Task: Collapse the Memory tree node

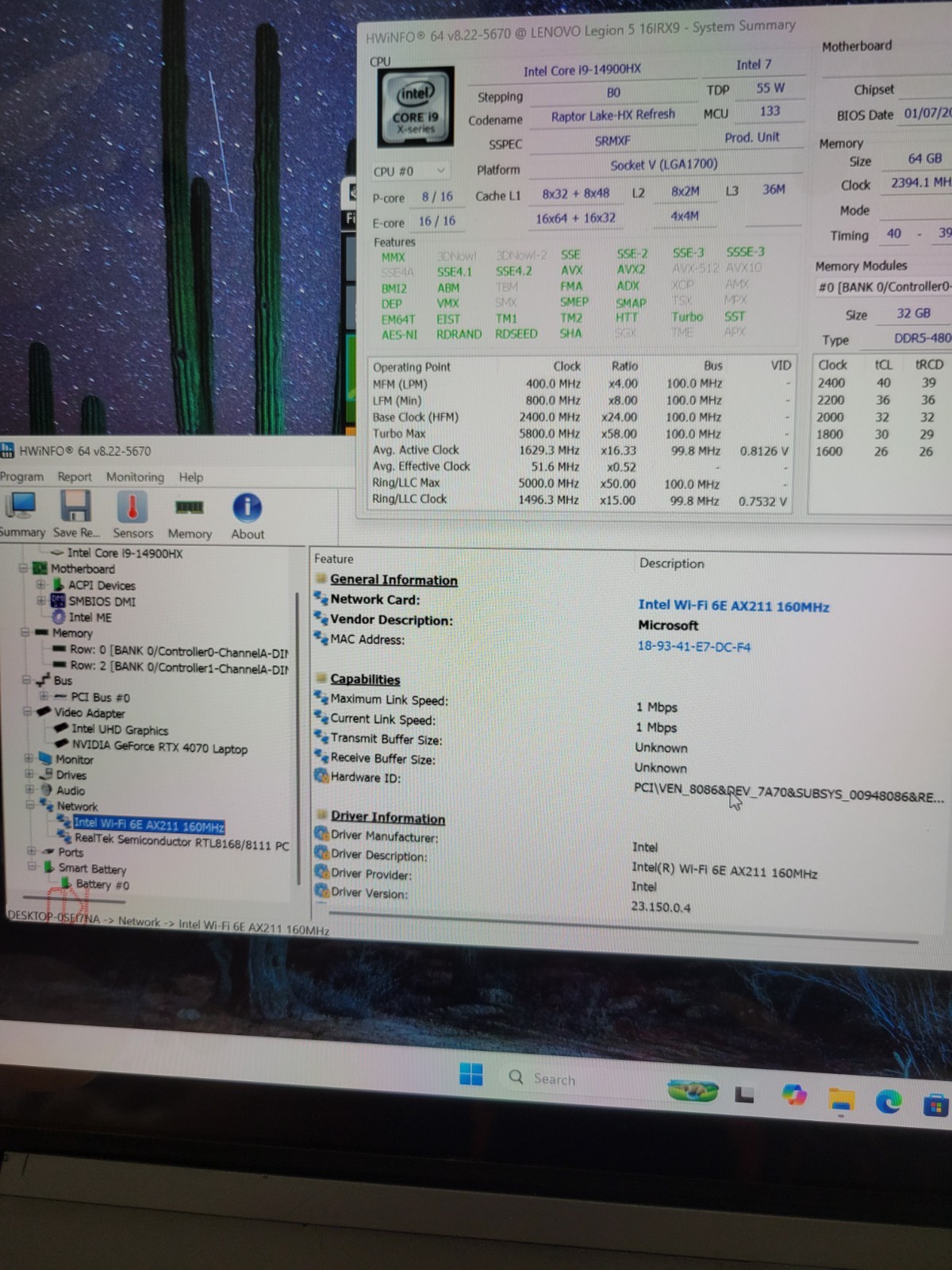Action: coord(25,633)
